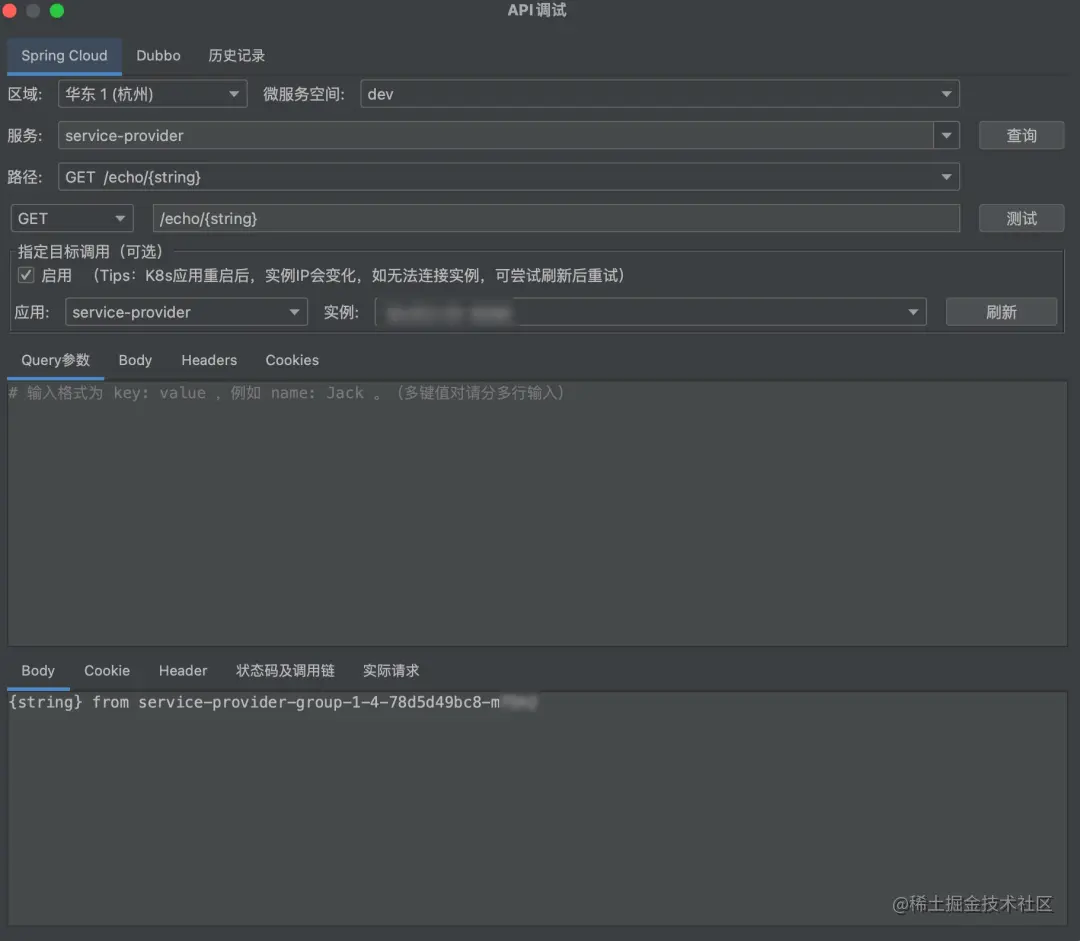Open the Cookies request tab
Viewport: 1080px width, 941px height.
pos(292,360)
